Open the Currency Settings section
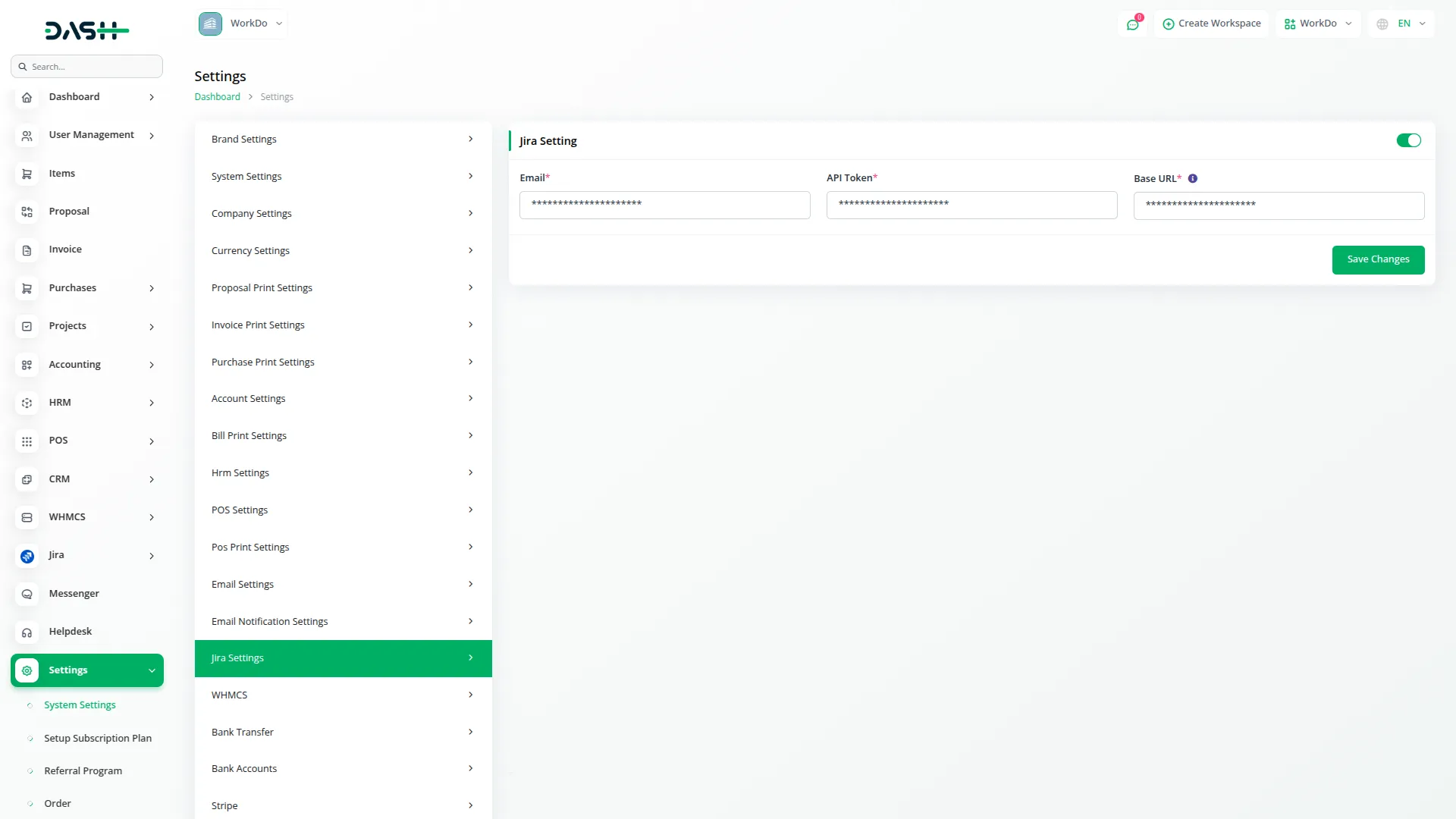 click(x=343, y=250)
